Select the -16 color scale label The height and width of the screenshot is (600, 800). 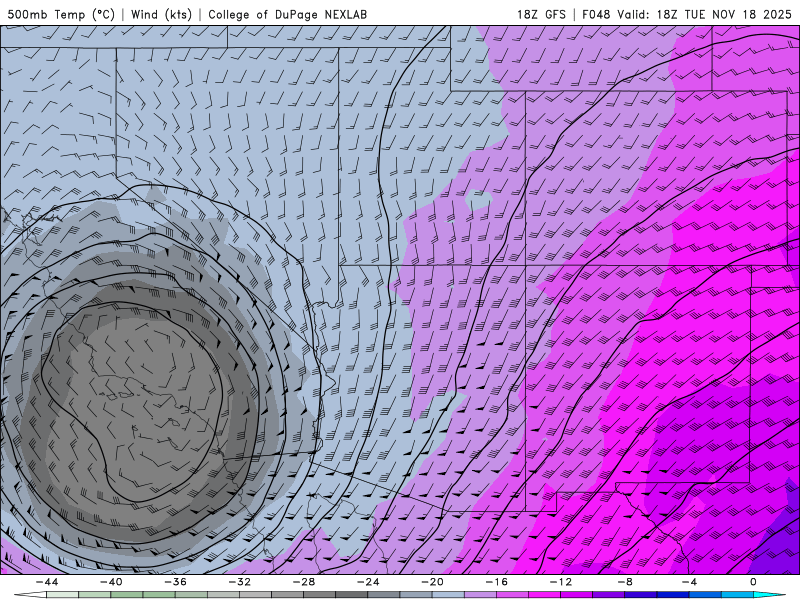(x=497, y=582)
